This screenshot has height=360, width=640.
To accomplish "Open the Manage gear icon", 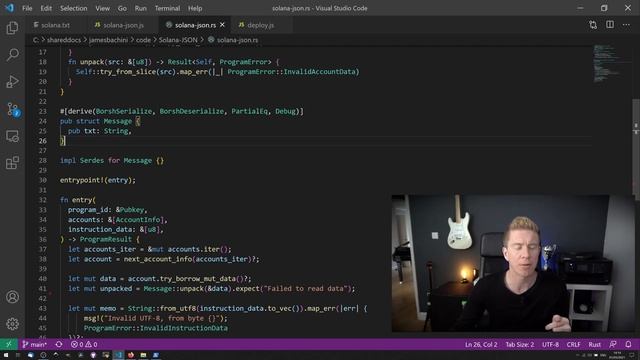I will coord(12,324).
